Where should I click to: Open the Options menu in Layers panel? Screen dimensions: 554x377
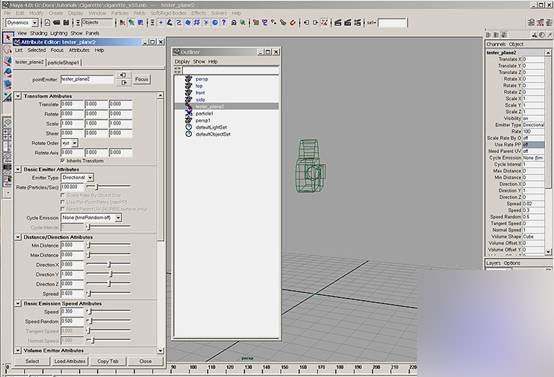(x=512, y=263)
